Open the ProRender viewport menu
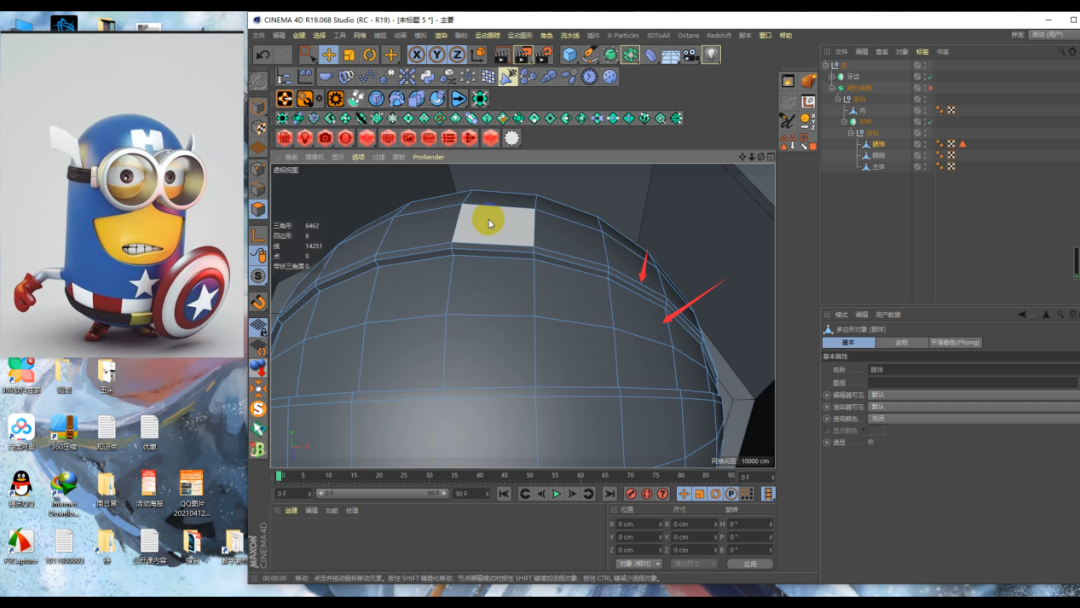1080x608 pixels. coord(428,157)
